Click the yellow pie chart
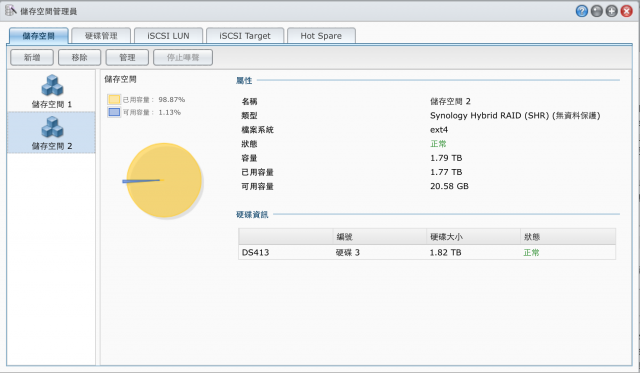The height and width of the screenshot is (373, 640). click(x=164, y=180)
